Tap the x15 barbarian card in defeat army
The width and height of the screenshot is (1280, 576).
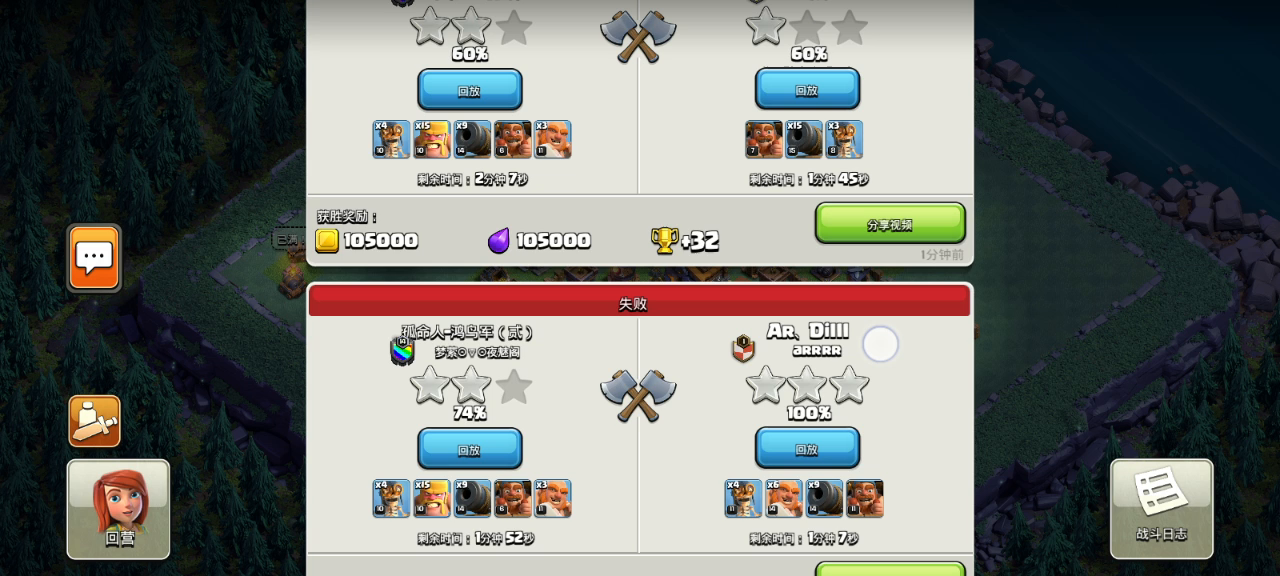[432, 498]
